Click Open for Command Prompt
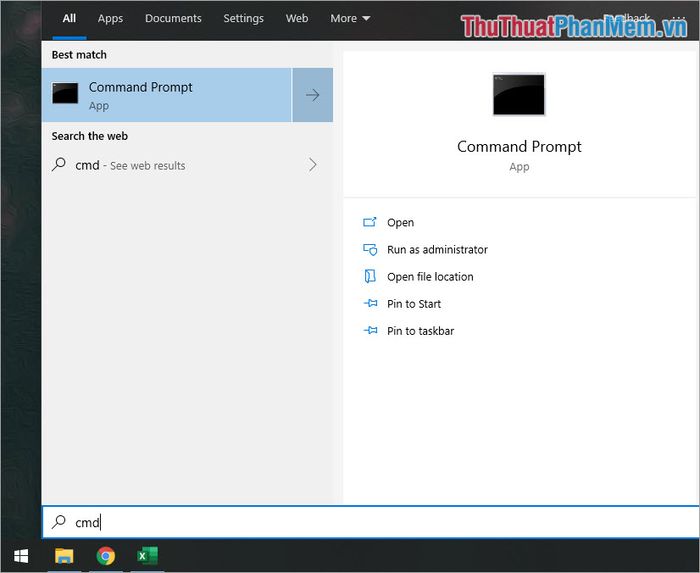 [400, 222]
